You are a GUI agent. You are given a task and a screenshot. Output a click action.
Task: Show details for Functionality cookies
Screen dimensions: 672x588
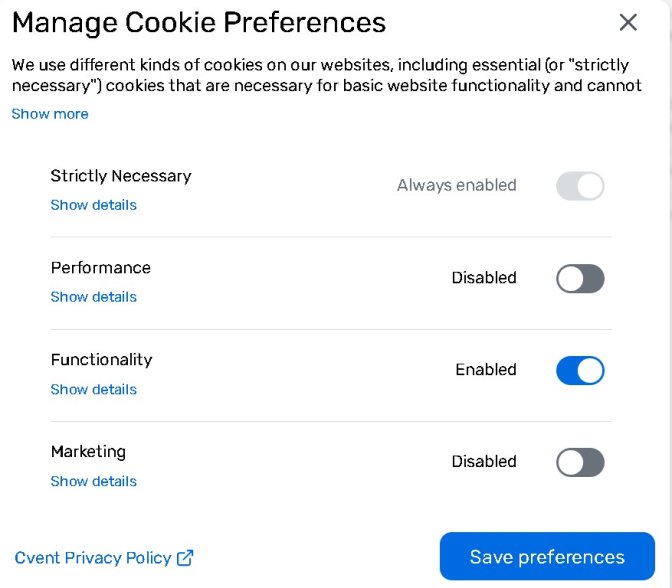click(93, 389)
